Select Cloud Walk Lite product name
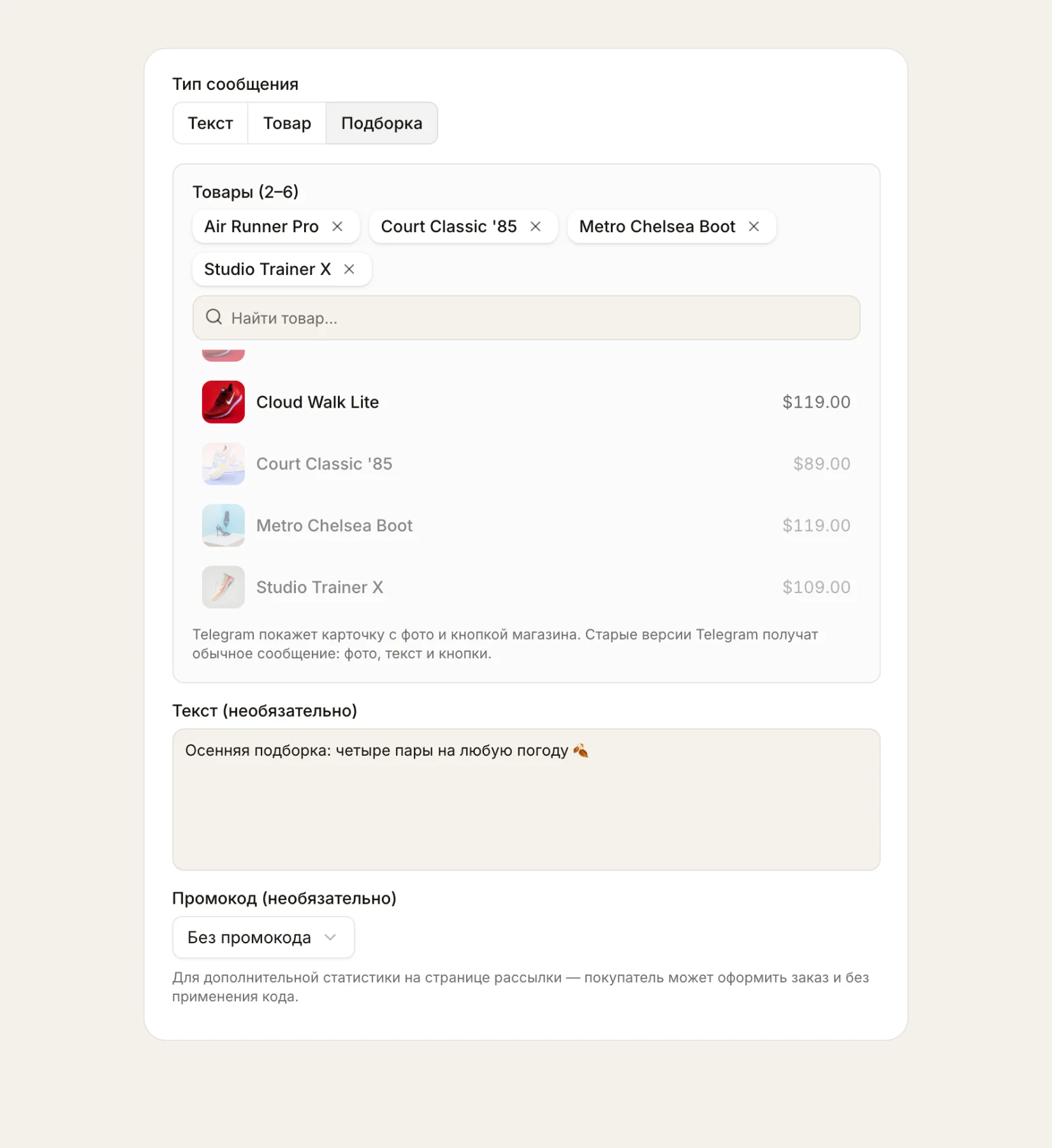Viewport: 1052px width, 1148px height. point(318,402)
